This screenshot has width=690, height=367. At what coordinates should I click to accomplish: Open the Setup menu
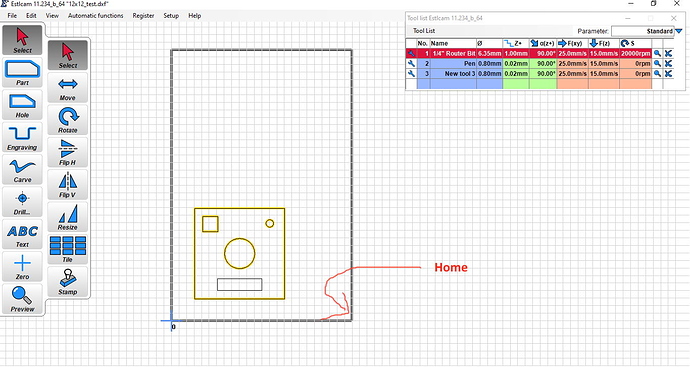coord(171,15)
